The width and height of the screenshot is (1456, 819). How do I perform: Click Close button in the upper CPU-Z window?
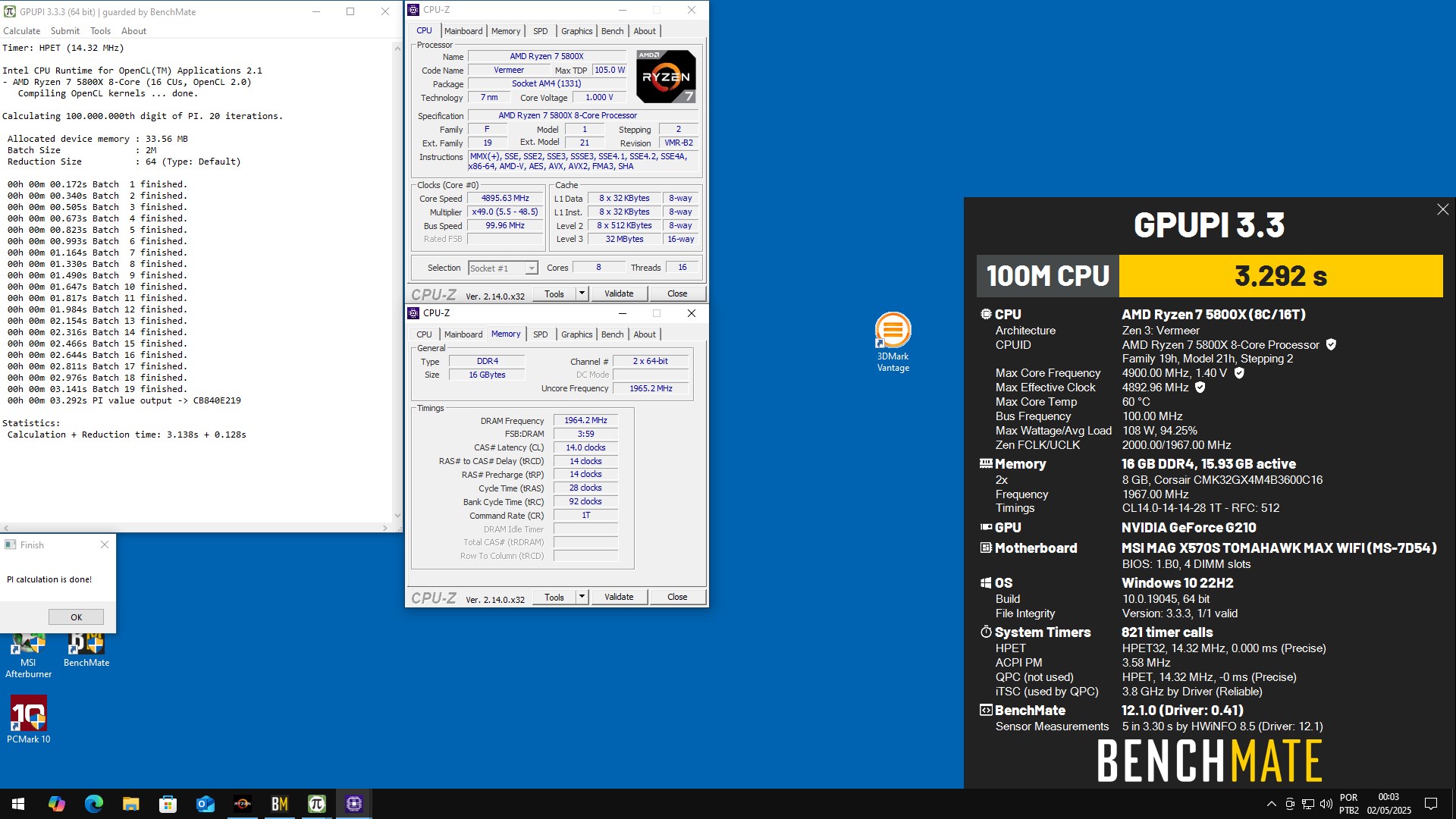[677, 293]
